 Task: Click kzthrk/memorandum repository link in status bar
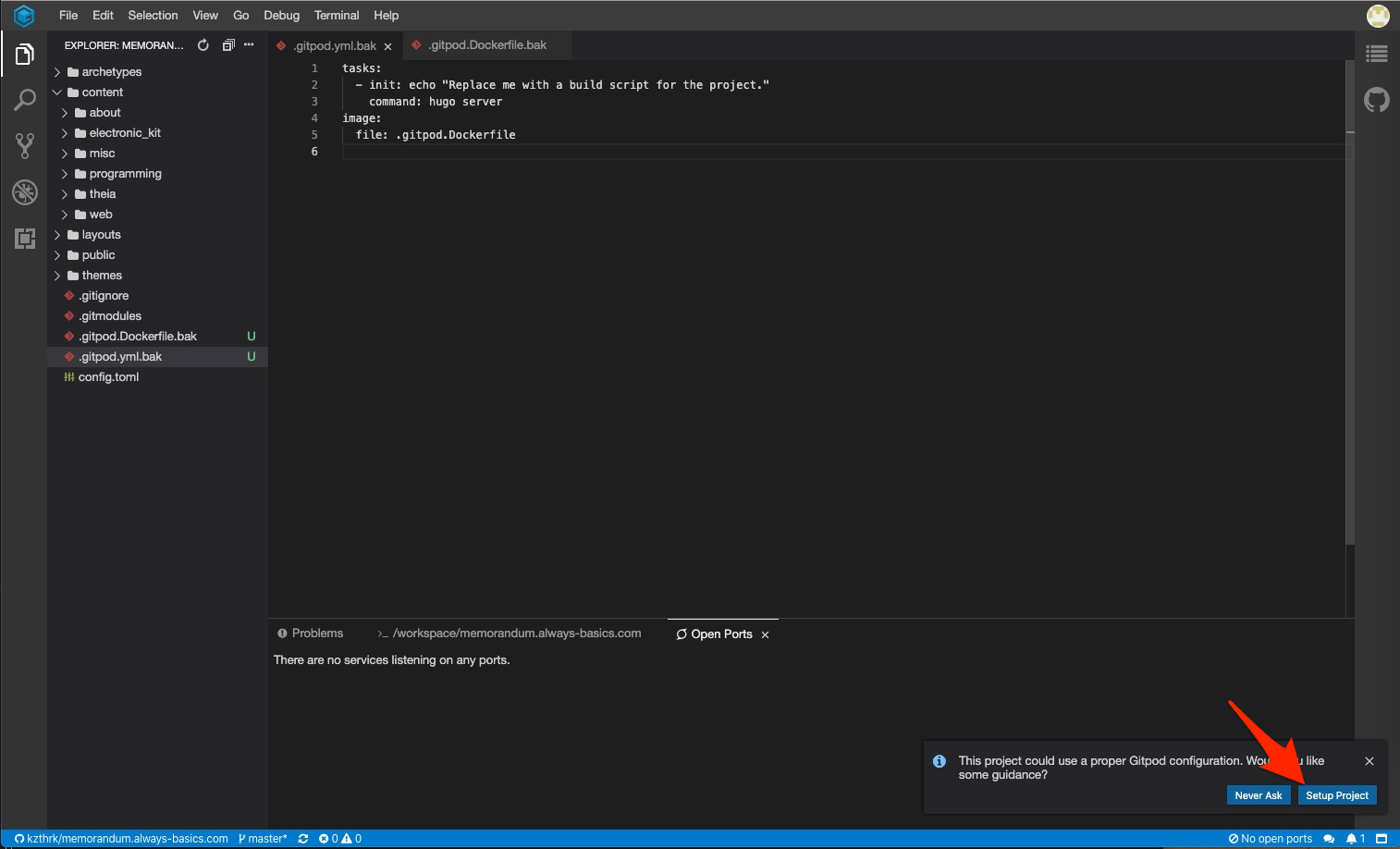click(x=121, y=839)
